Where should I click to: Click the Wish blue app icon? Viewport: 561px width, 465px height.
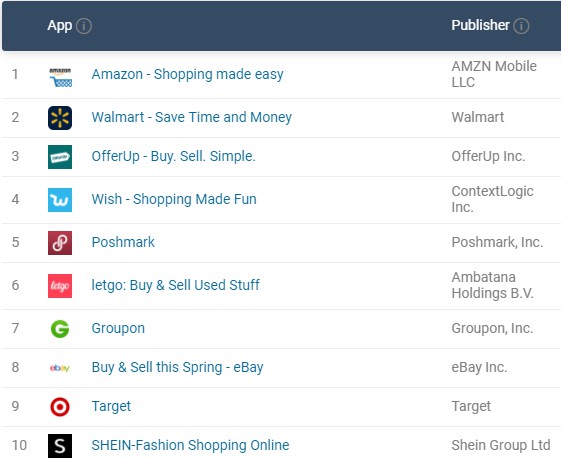tap(60, 200)
